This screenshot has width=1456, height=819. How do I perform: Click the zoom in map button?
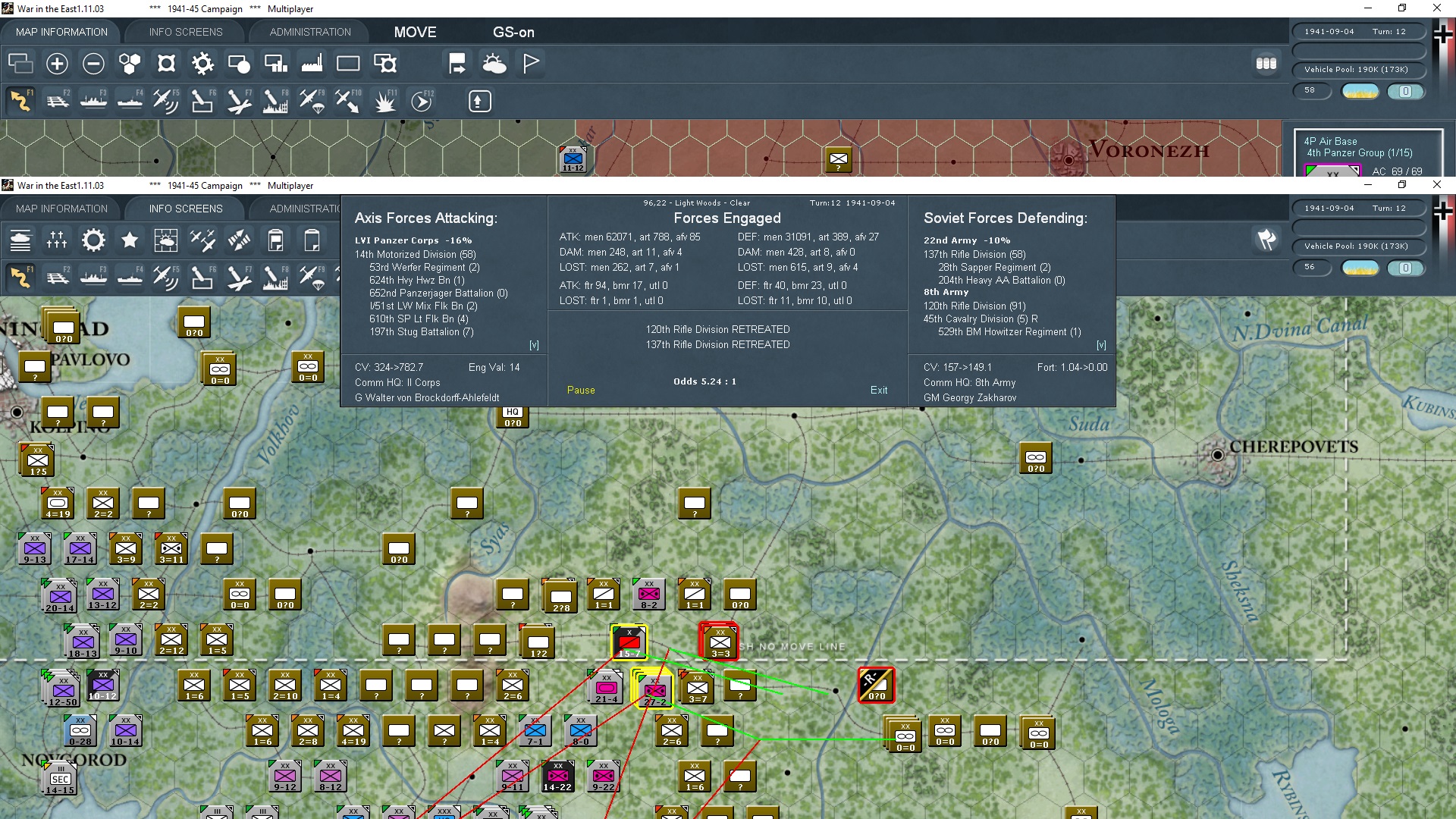coord(57,64)
